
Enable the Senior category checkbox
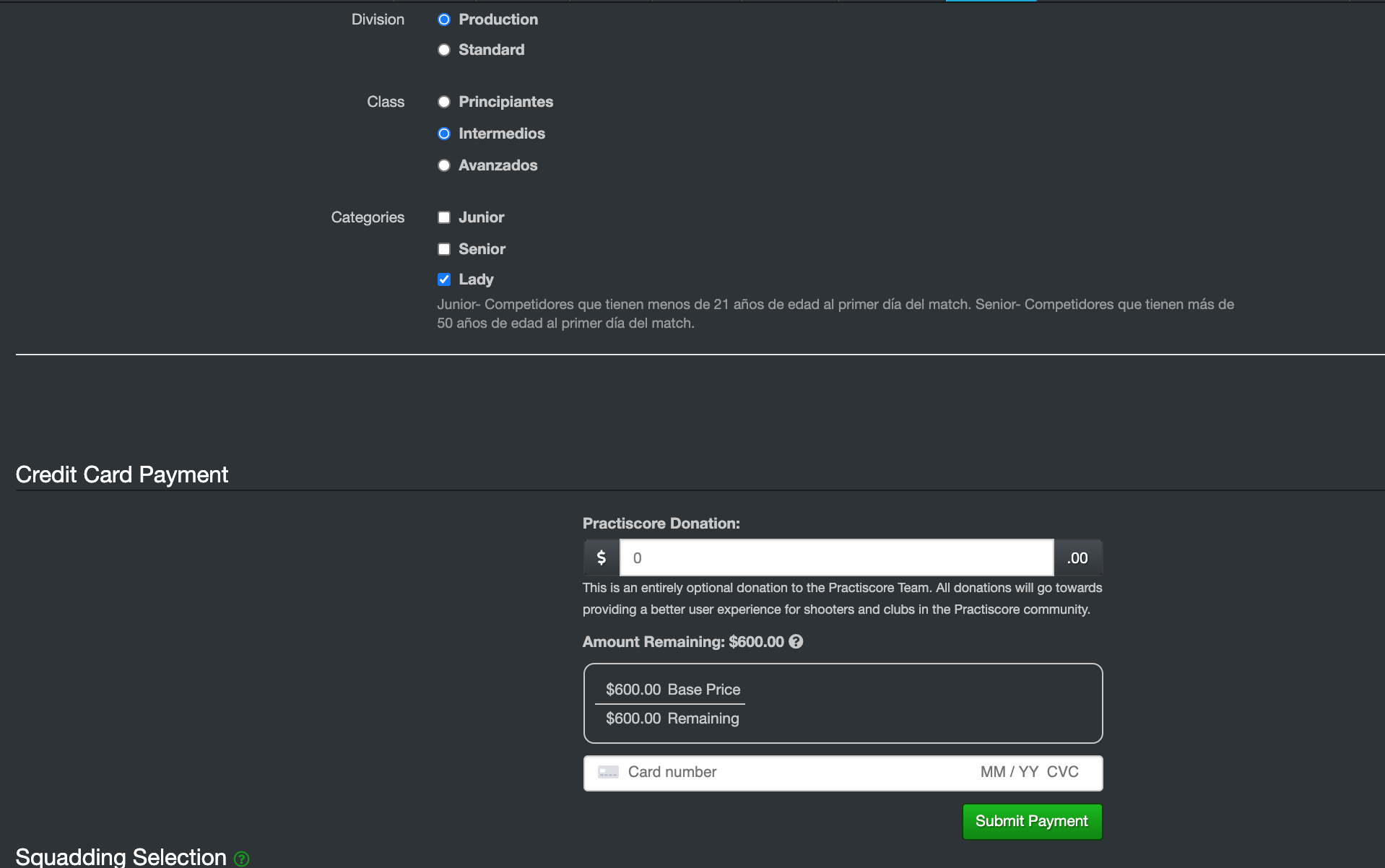point(444,249)
